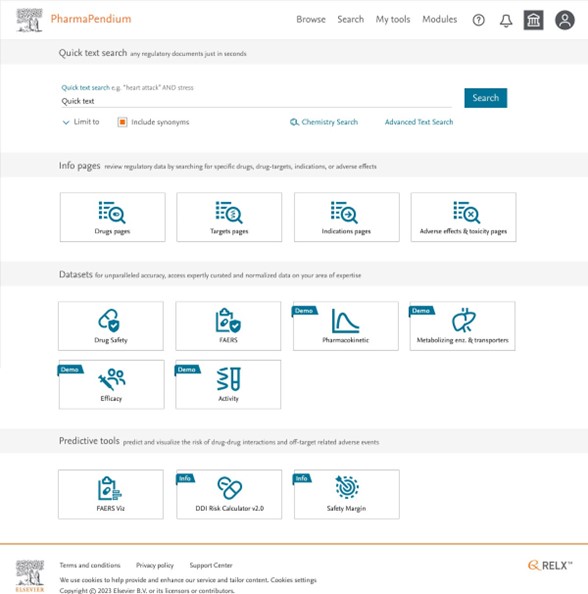Image resolution: width=588 pixels, height=594 pixels.
Task: Launch the Safety Margin target icon
Action: pyautogui.click(x=347, y=487)
